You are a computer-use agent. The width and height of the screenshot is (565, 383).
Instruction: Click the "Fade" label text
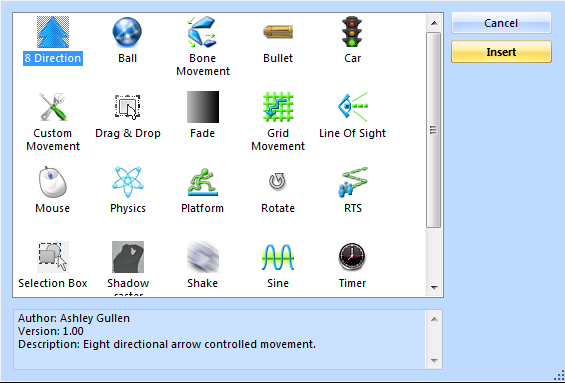(x=203, y=133)
